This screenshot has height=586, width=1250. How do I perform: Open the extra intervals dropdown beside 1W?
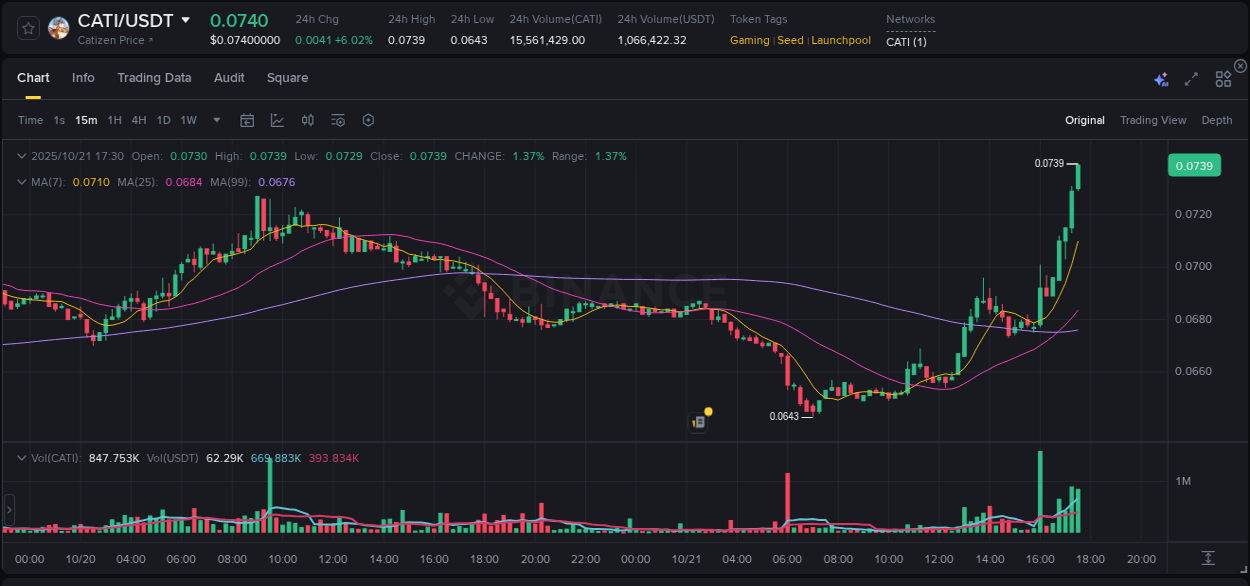coord(216,119)
